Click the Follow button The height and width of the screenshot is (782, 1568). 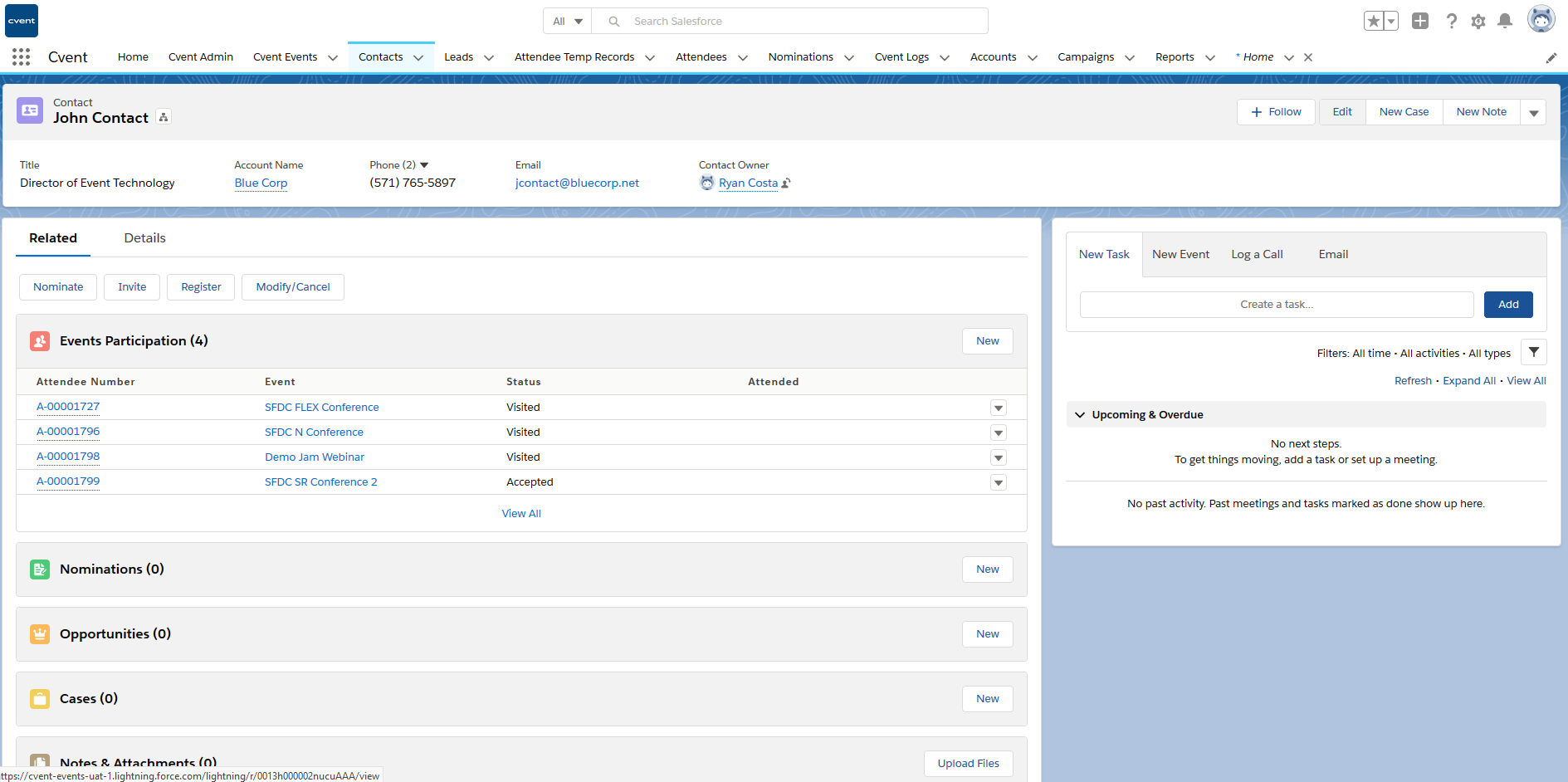[x=1276, y=112]
